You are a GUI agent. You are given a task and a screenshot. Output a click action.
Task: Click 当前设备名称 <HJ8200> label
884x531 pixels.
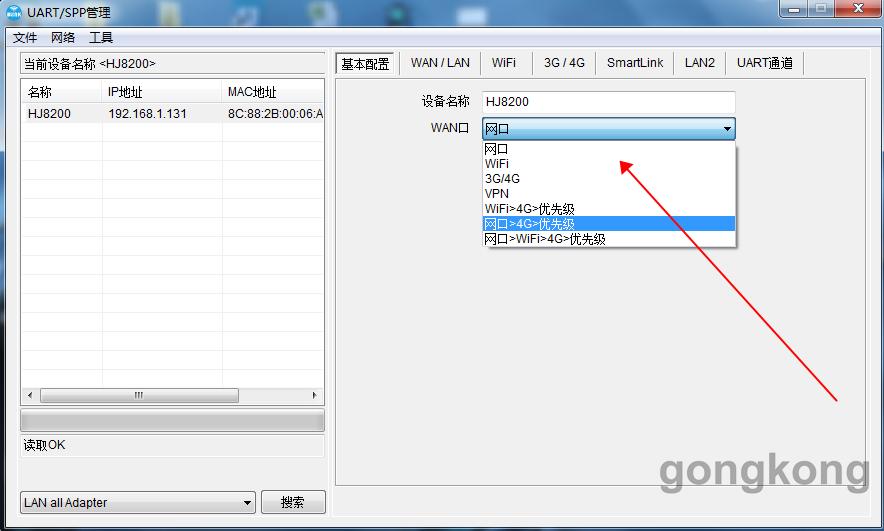89,64
